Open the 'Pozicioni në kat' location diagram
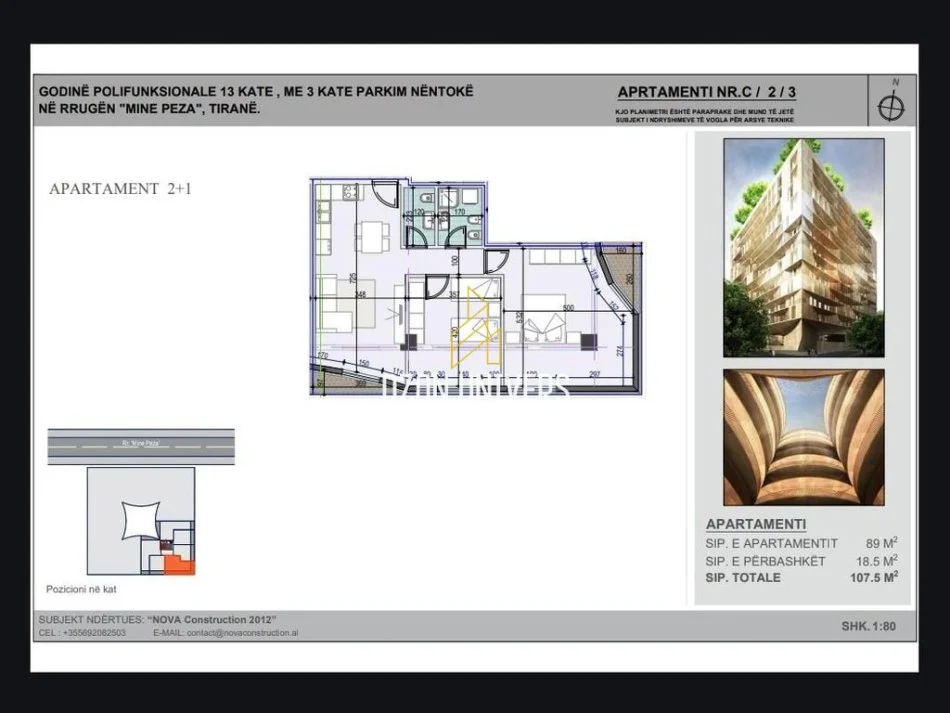The width and height of the screenshot is (950, 713). (140, 520)
